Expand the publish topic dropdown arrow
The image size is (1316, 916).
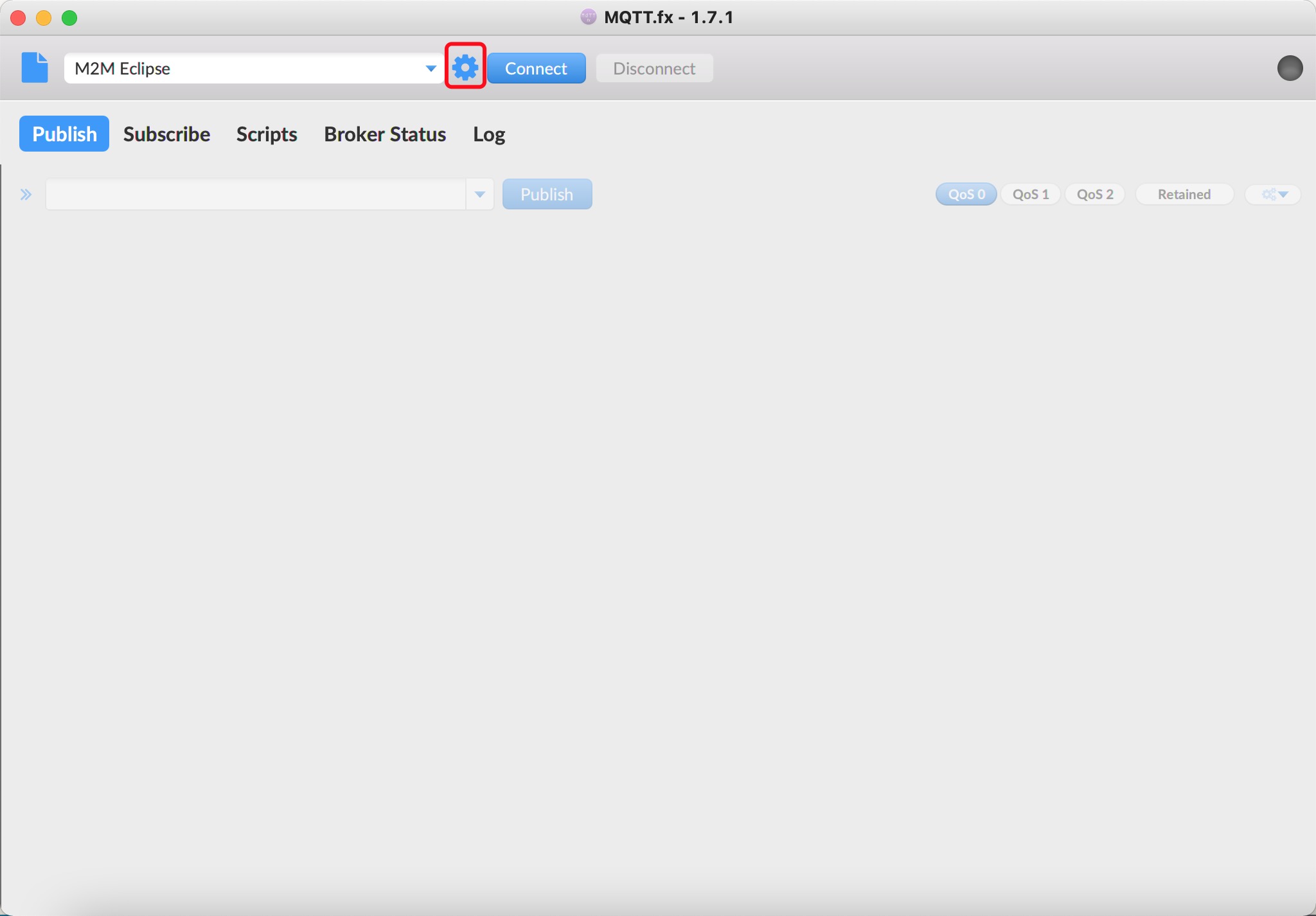pos(480,194)
